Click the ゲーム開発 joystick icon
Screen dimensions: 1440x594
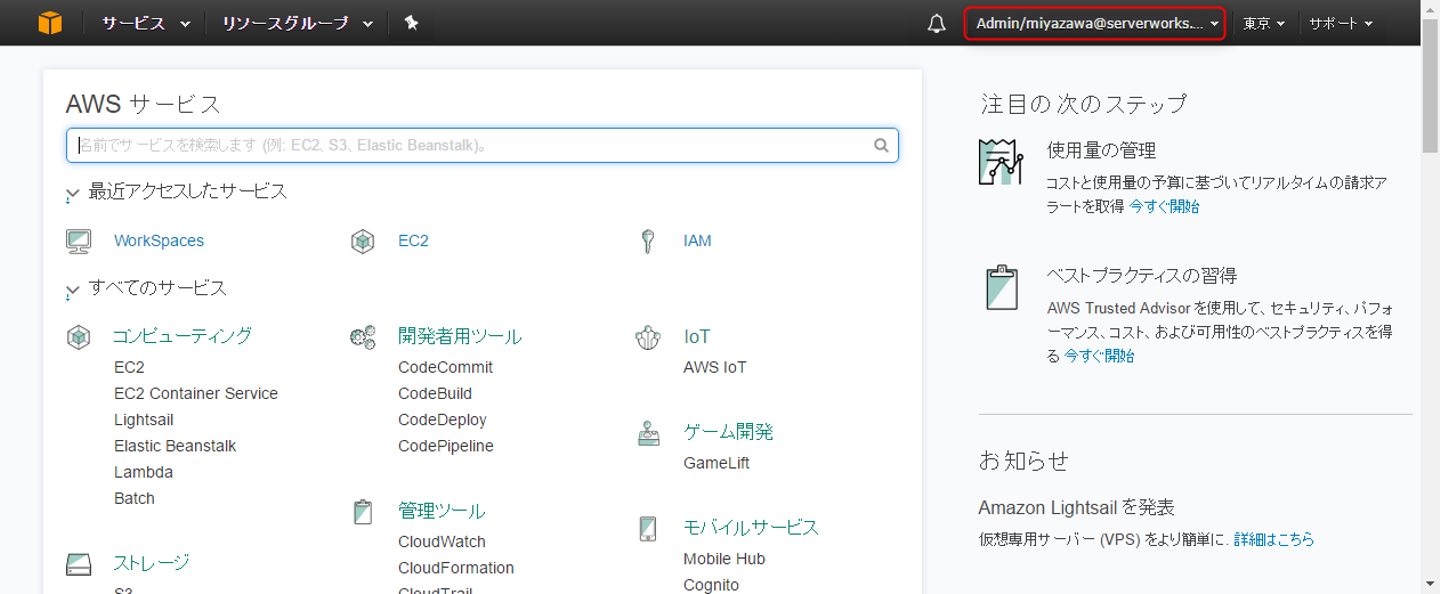tap(648, 433)
